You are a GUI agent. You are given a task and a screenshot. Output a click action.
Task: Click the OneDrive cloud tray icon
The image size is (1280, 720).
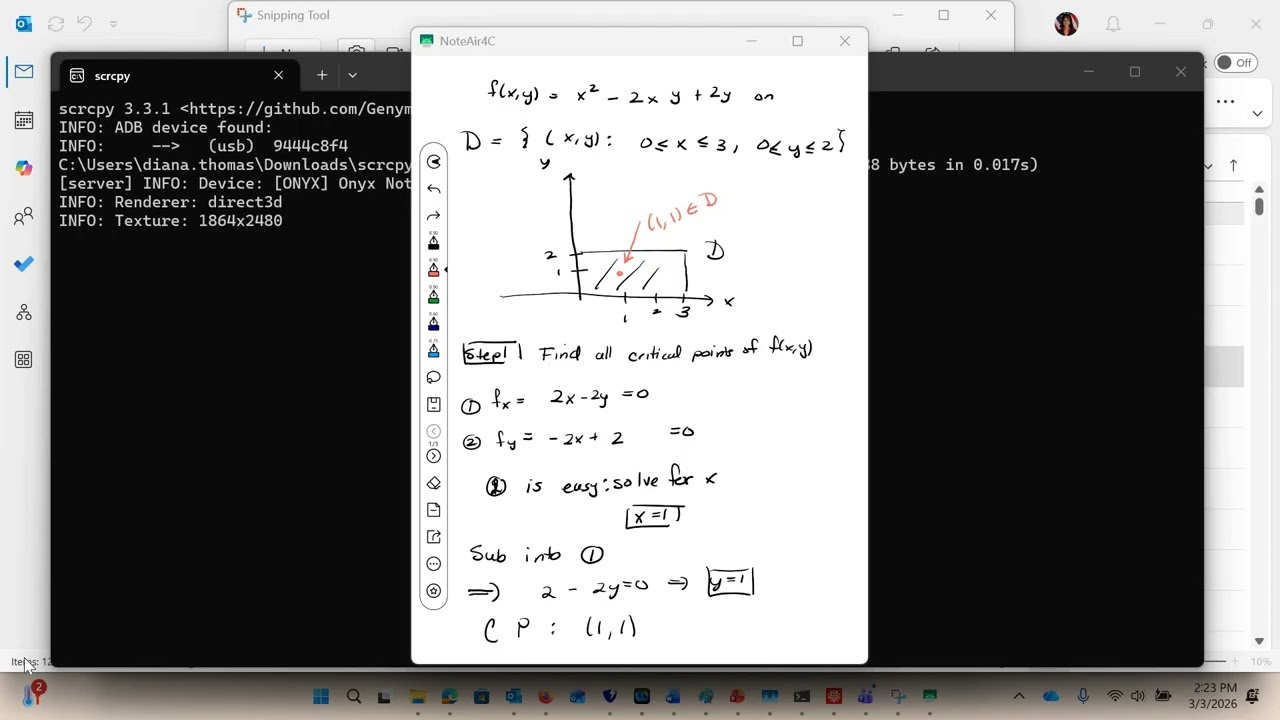[1051, 696]
